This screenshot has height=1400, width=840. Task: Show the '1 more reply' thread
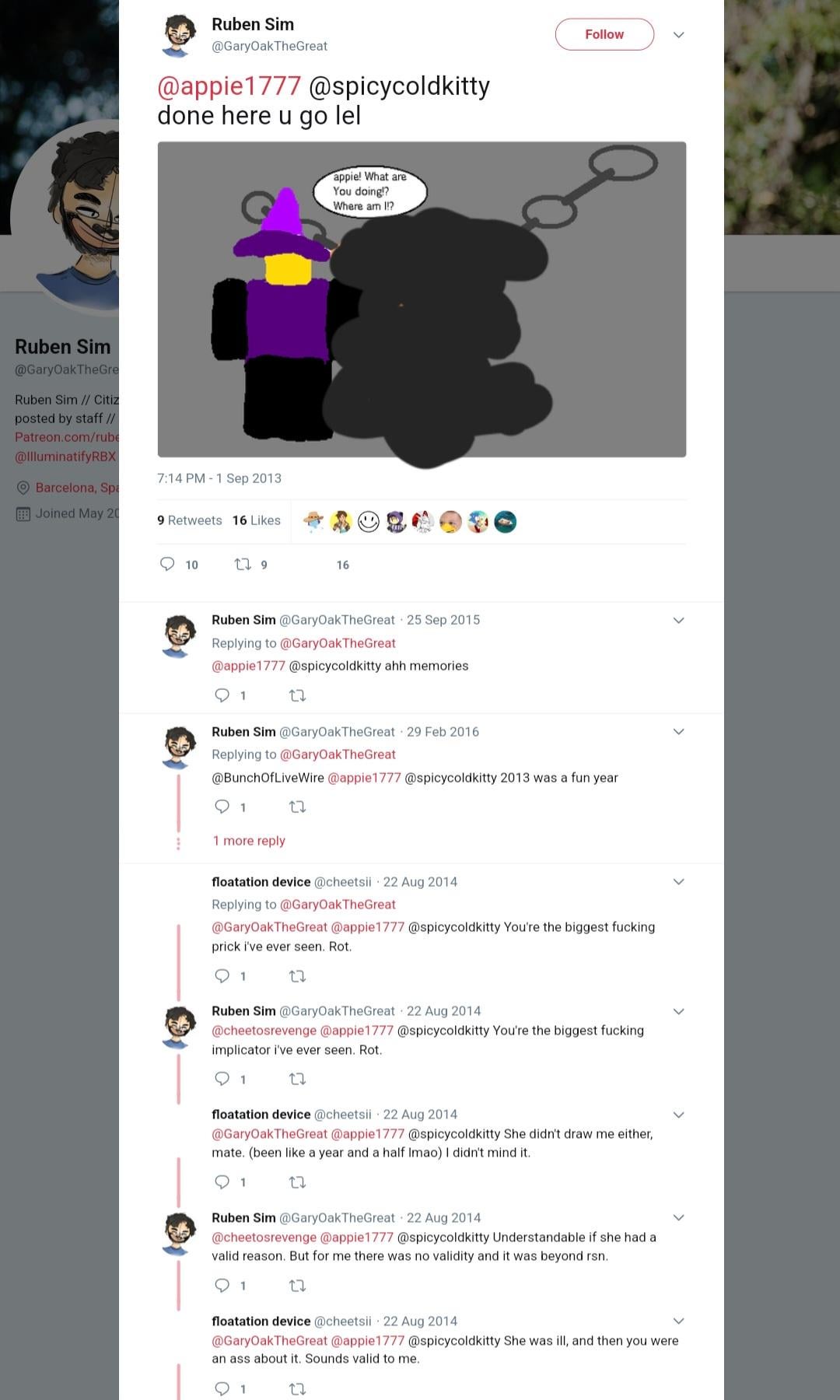pos(249,841)
